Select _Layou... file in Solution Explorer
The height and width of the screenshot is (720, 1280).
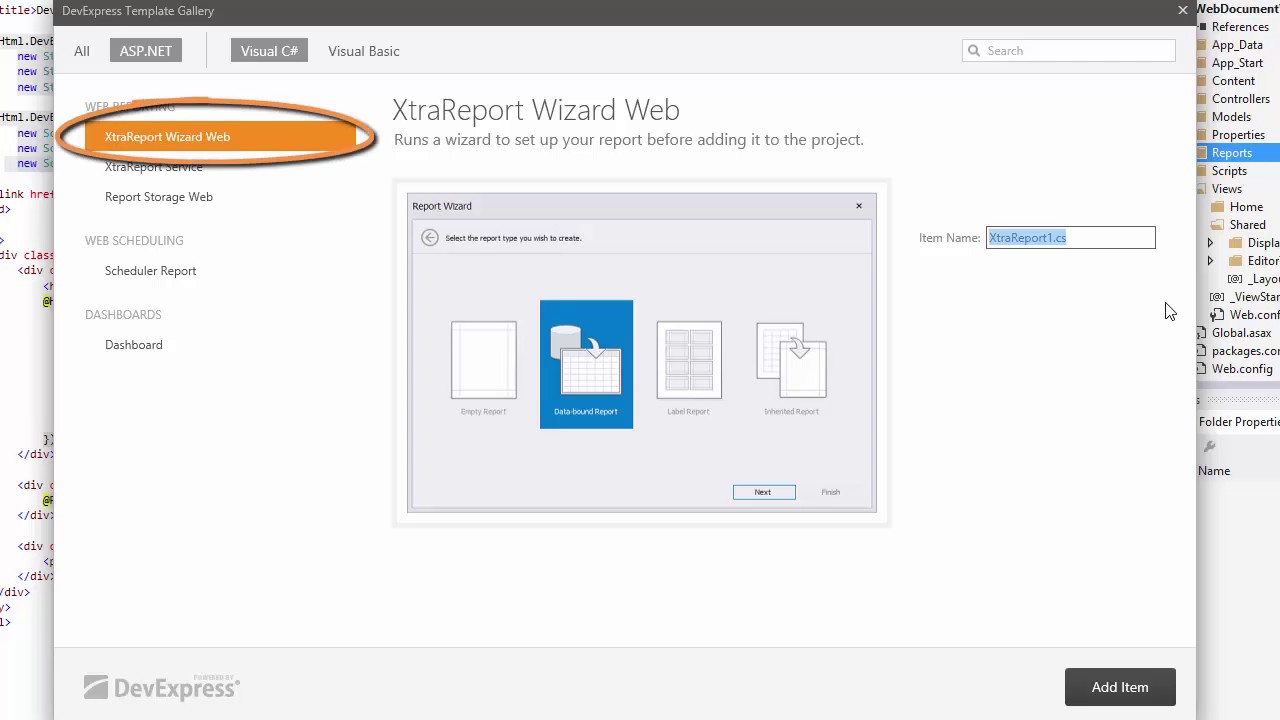click(x=1264, y=279)
